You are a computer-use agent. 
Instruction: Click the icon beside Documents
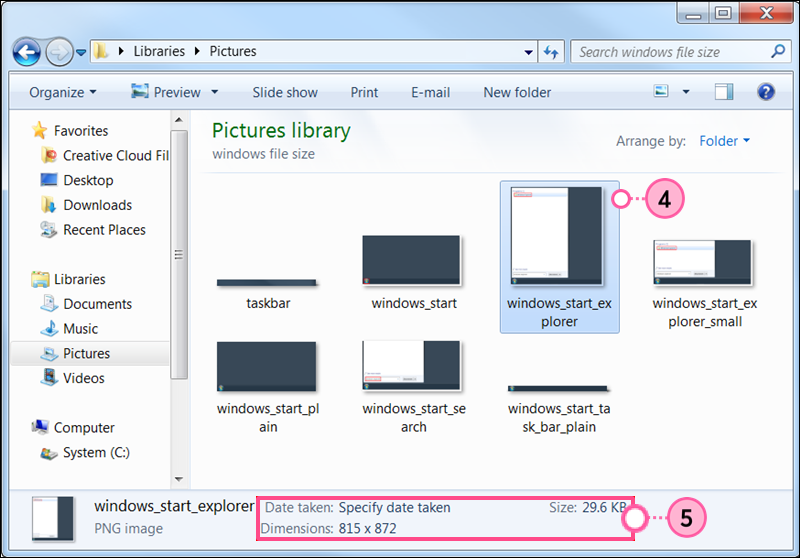[x=49, y=303]
